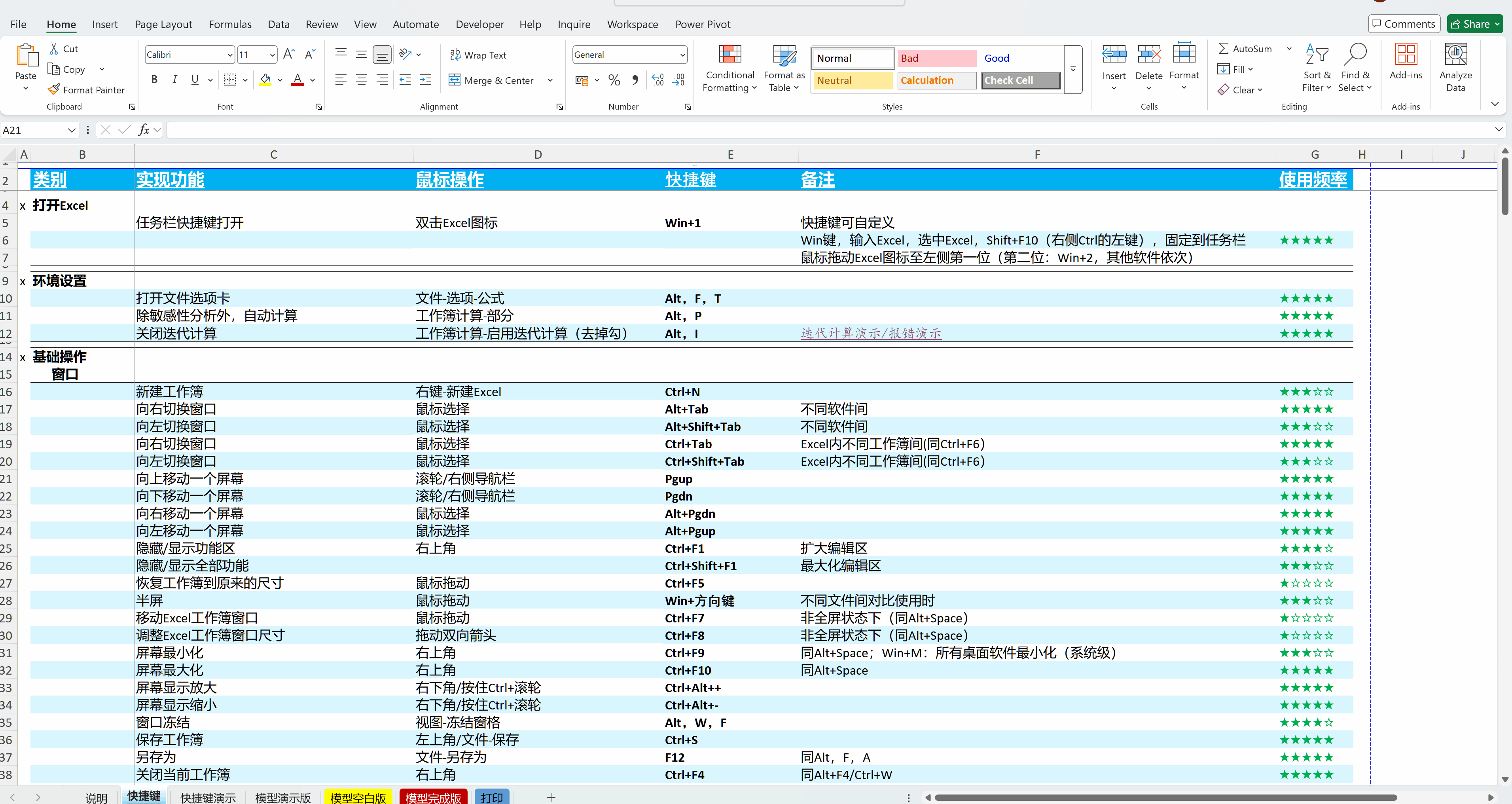Viewport: 1512px width, 804px height.
Task: Open the Insert ribbon tab
Action: (x=104, y=24)
